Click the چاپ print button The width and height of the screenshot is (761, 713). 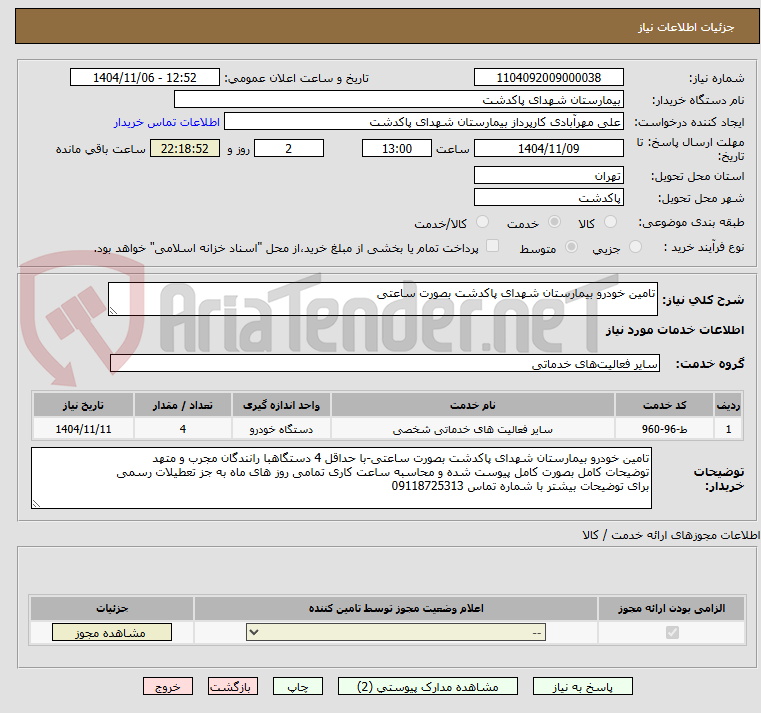pos(298,687)
